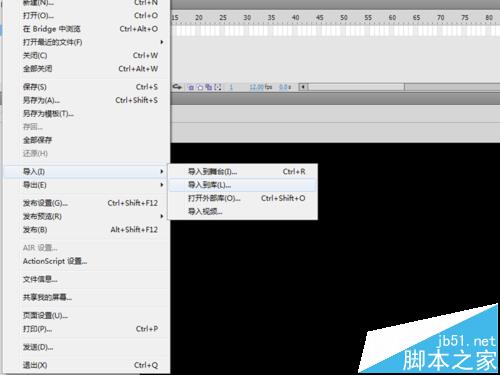Image resolution: width=500 pixels, height=375 pixels.
Task: Choose 发送(D)... menu item
Action: point(87,347)
